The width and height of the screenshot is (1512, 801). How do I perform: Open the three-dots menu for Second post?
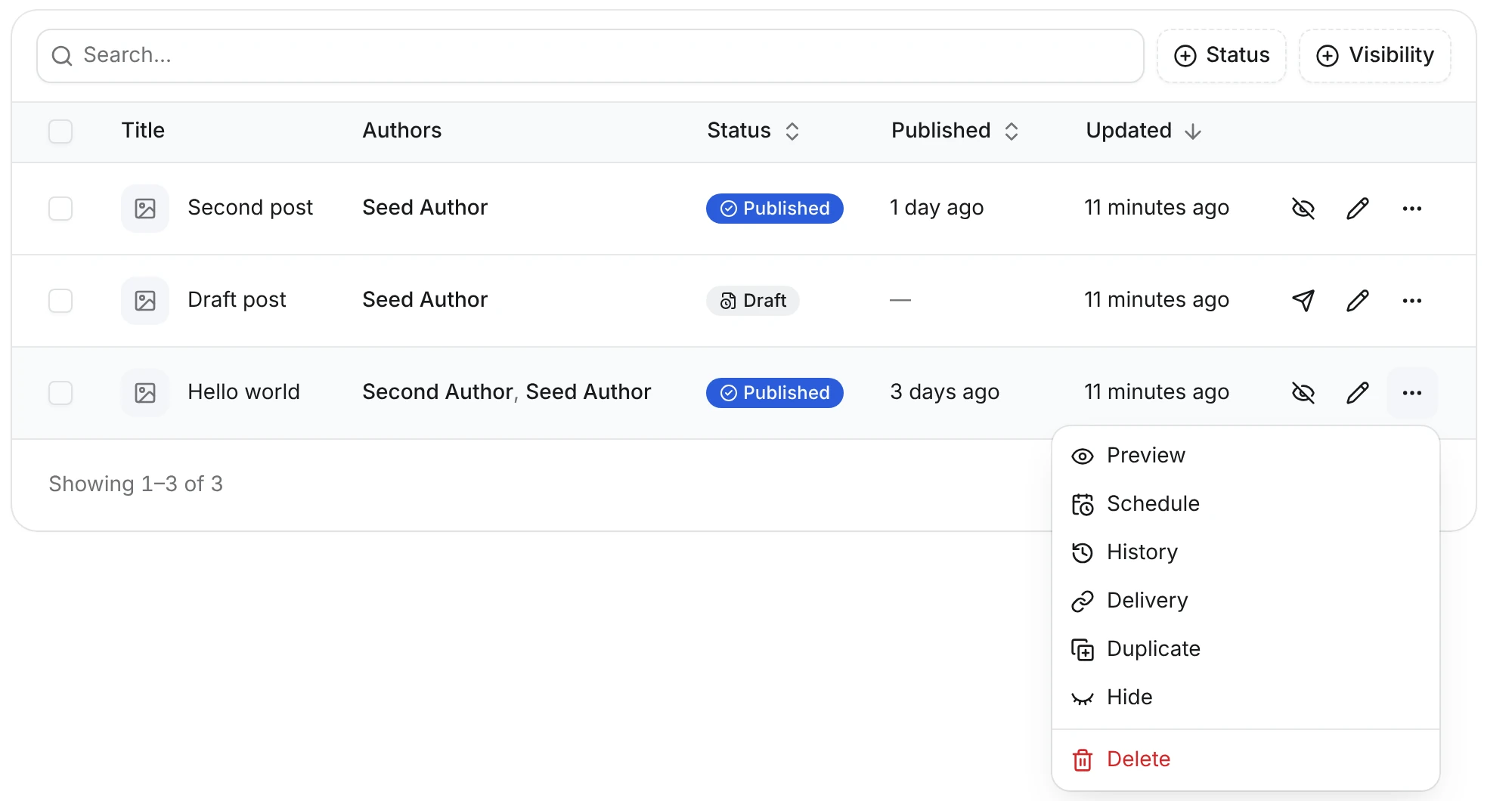(x=1412, y=209)
